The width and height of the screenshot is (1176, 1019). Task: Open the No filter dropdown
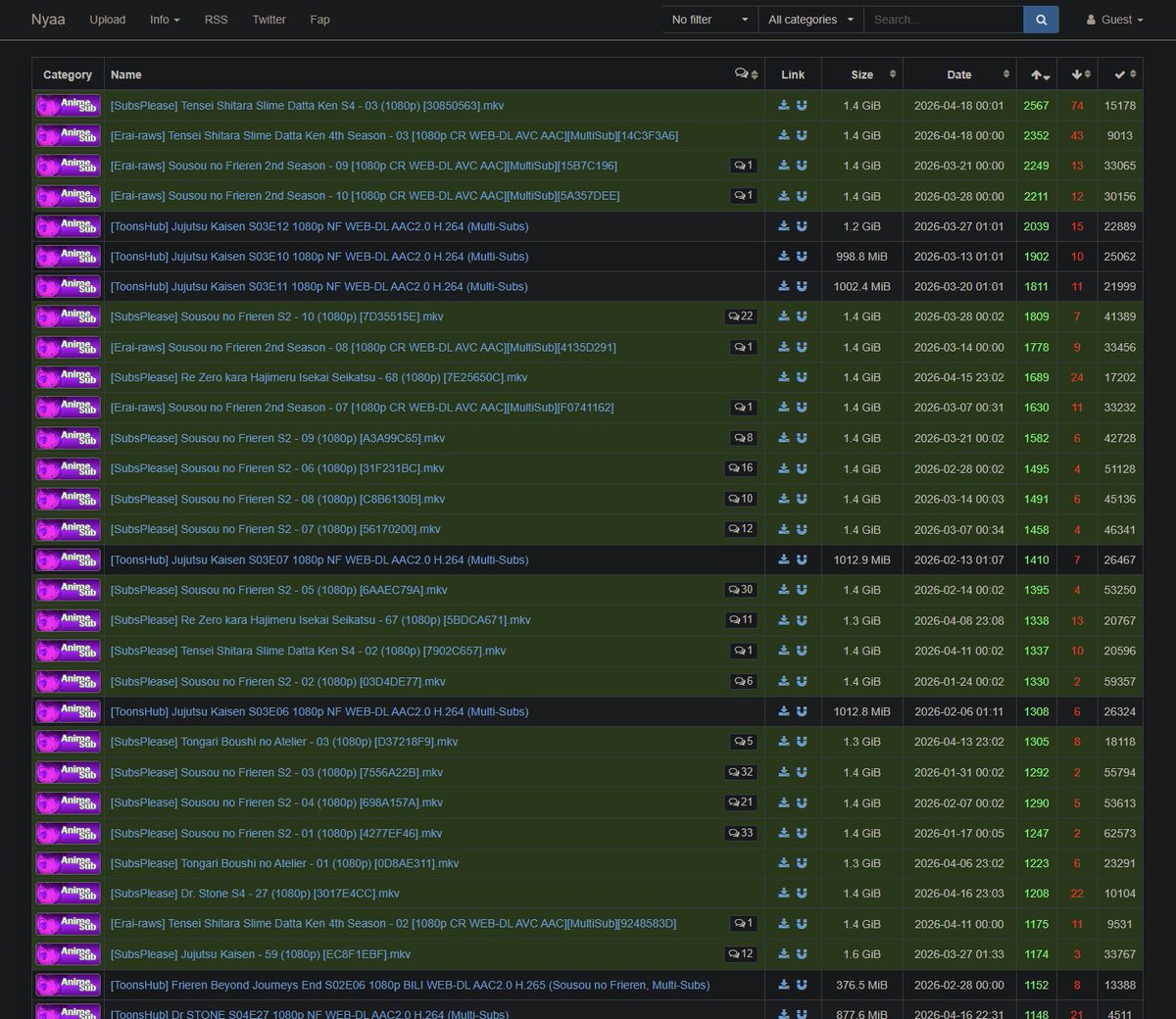click(x=710, y=20)
